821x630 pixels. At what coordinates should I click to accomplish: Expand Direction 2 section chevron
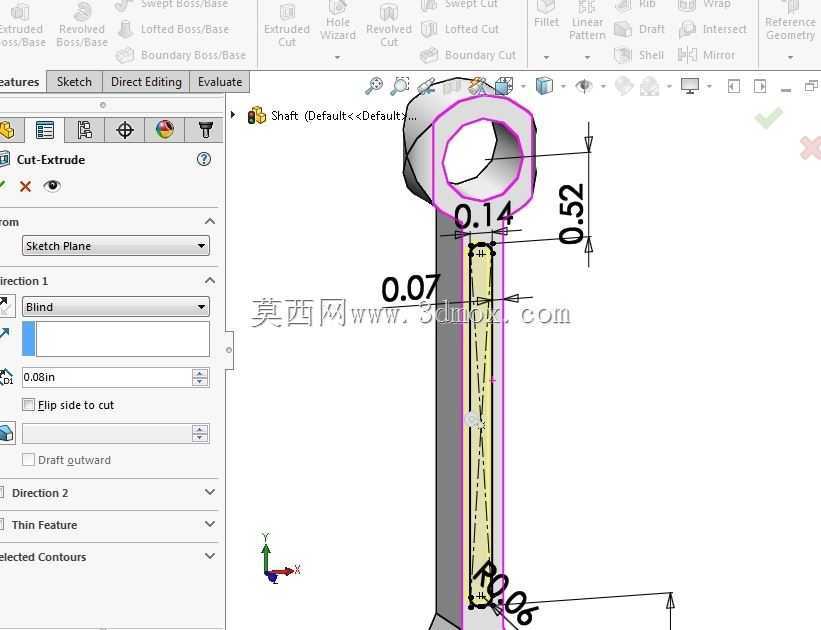pyautogui.click(x=210, y=492)
